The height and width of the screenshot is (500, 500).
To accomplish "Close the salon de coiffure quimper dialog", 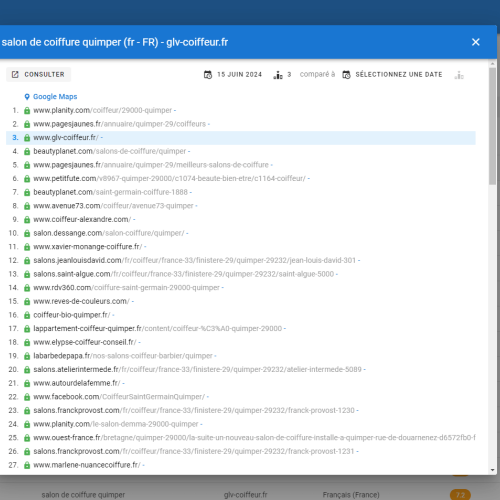I will [476, 42].
